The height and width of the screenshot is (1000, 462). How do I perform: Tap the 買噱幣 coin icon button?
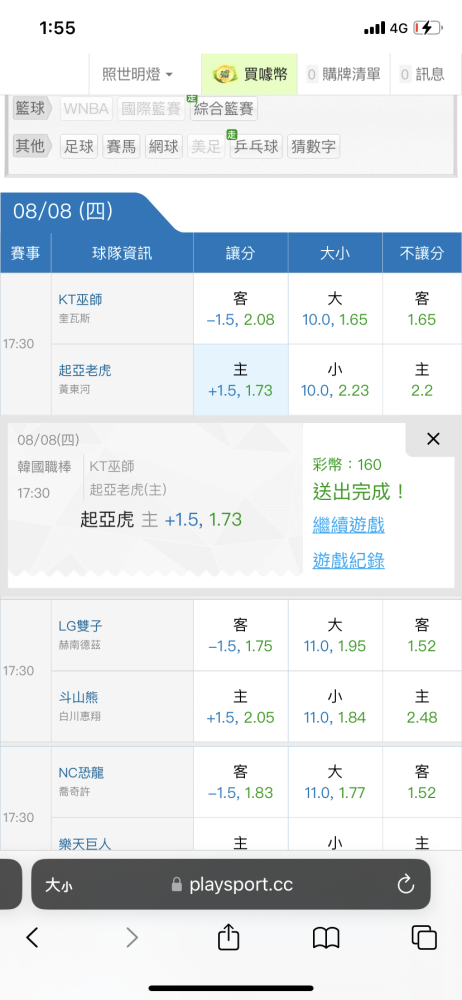pos(250,75)
